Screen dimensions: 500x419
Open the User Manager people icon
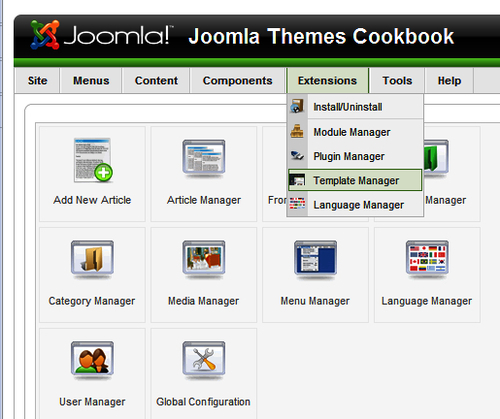point(92,359)
